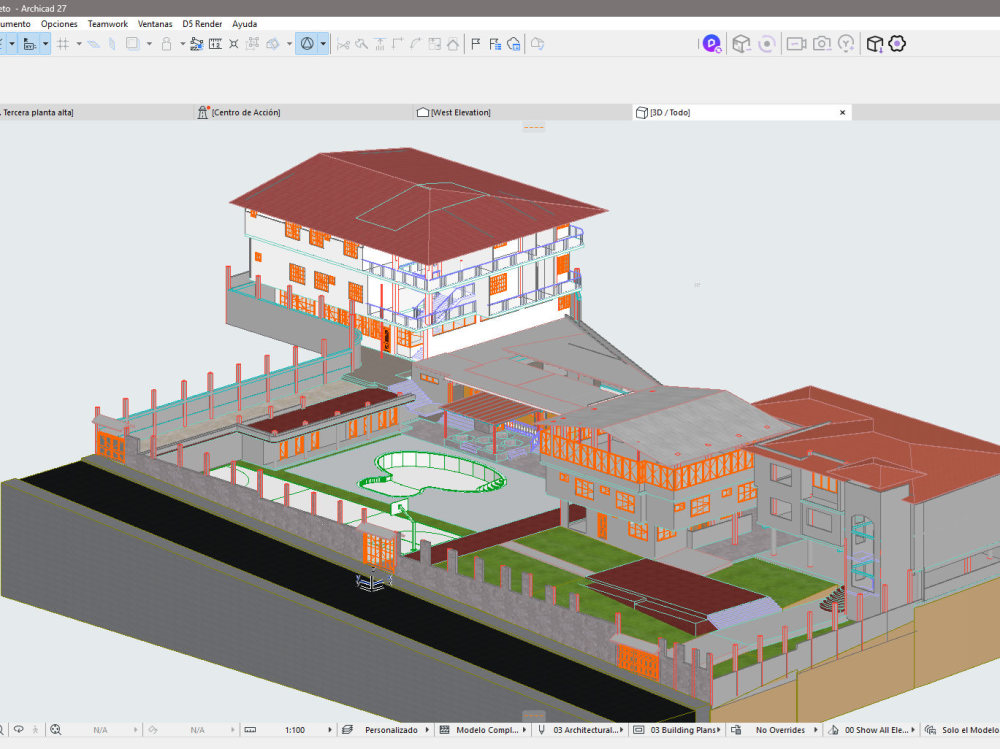Click the flag mark-up icon
The image size is (1000, 749).
(475, 44)
